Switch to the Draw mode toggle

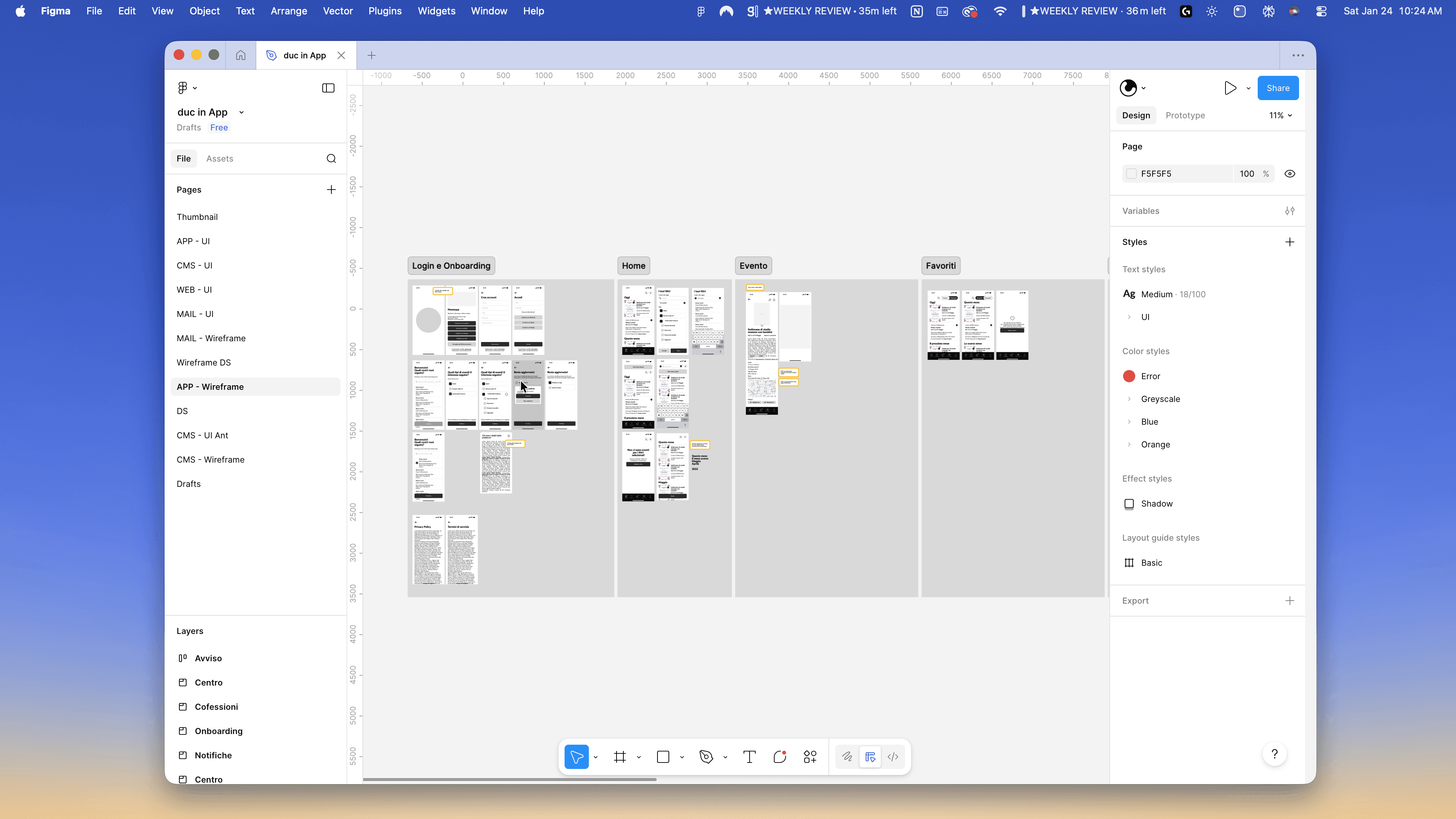coord(847,757)
